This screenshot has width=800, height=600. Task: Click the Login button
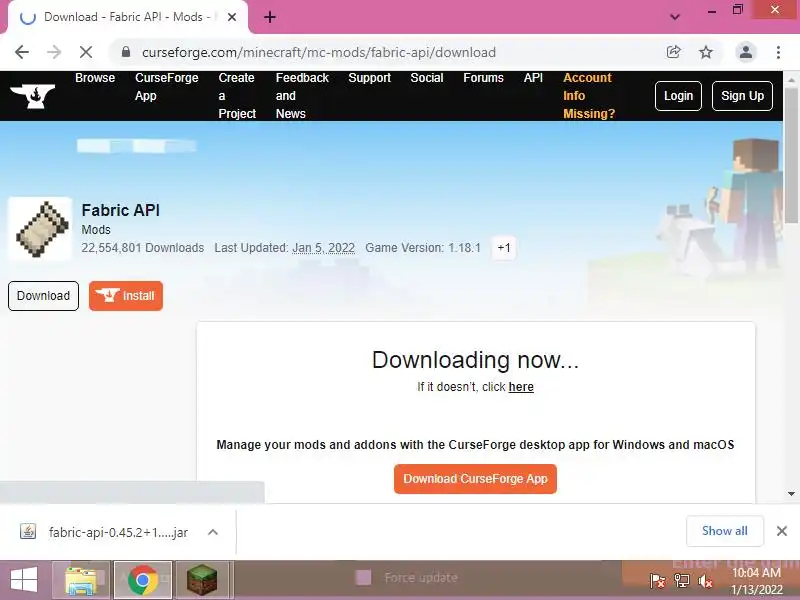(678, 95)
